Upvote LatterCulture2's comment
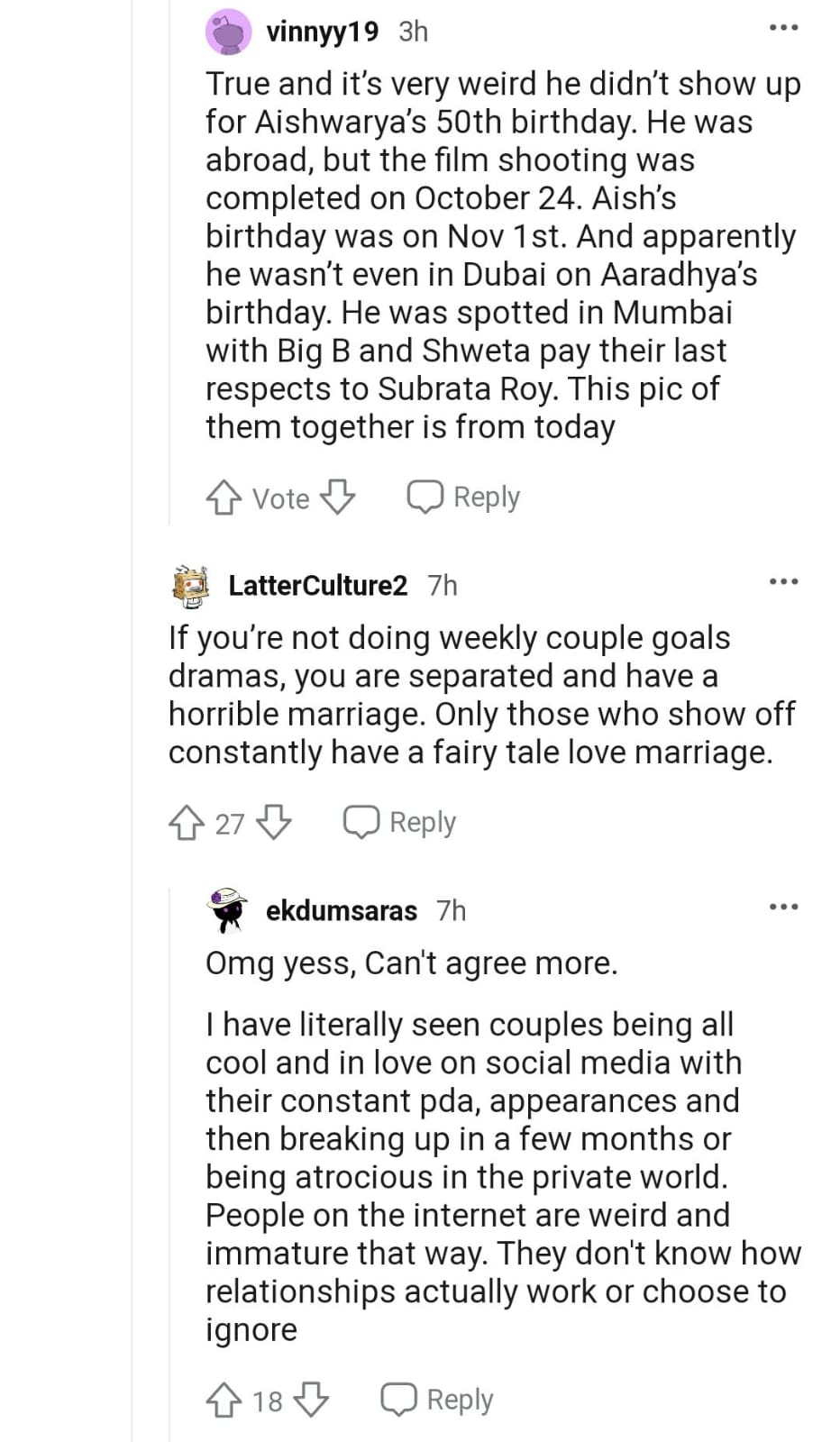 click(186, 823)
